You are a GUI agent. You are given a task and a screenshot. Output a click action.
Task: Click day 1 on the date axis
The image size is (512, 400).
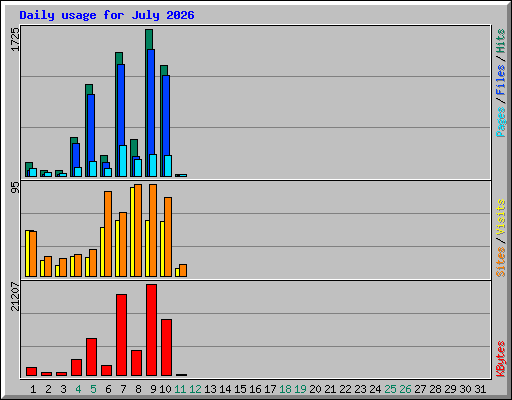tap(33, 389)
